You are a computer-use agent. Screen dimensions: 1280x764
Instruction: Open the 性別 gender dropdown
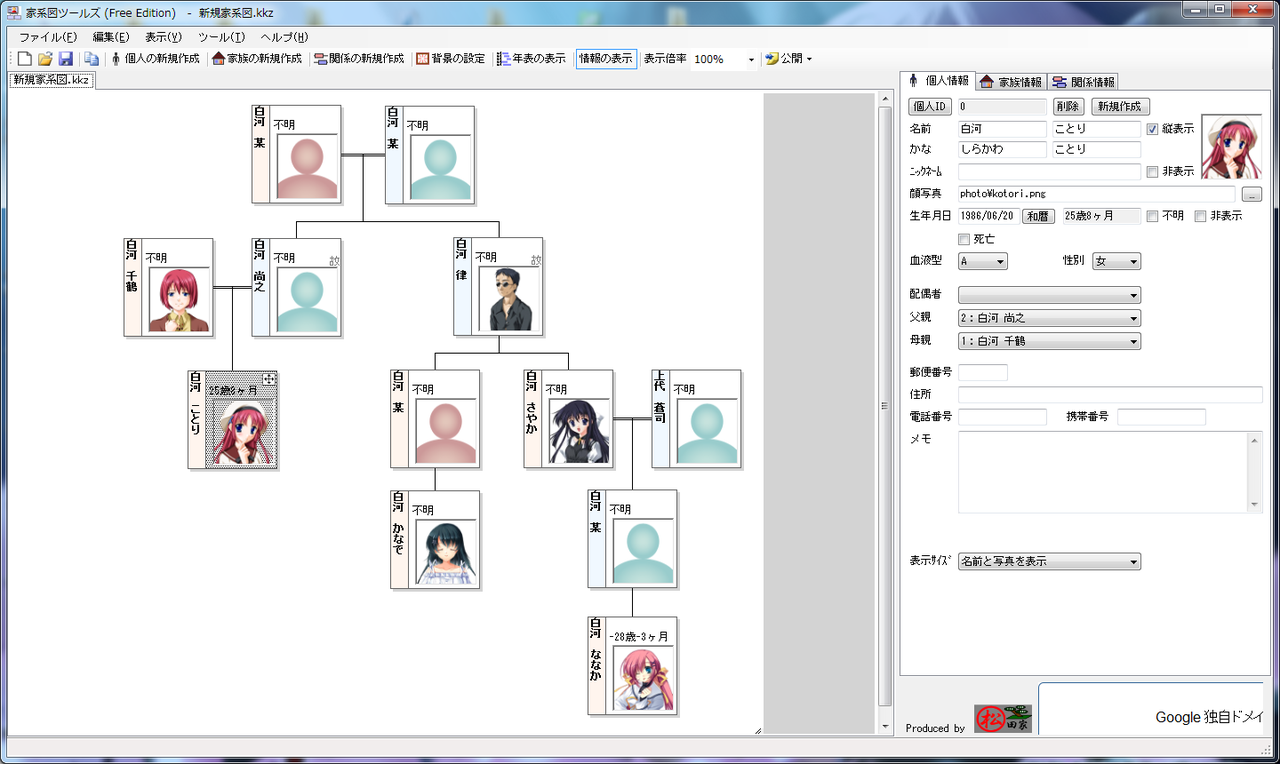coord(1116,261)
